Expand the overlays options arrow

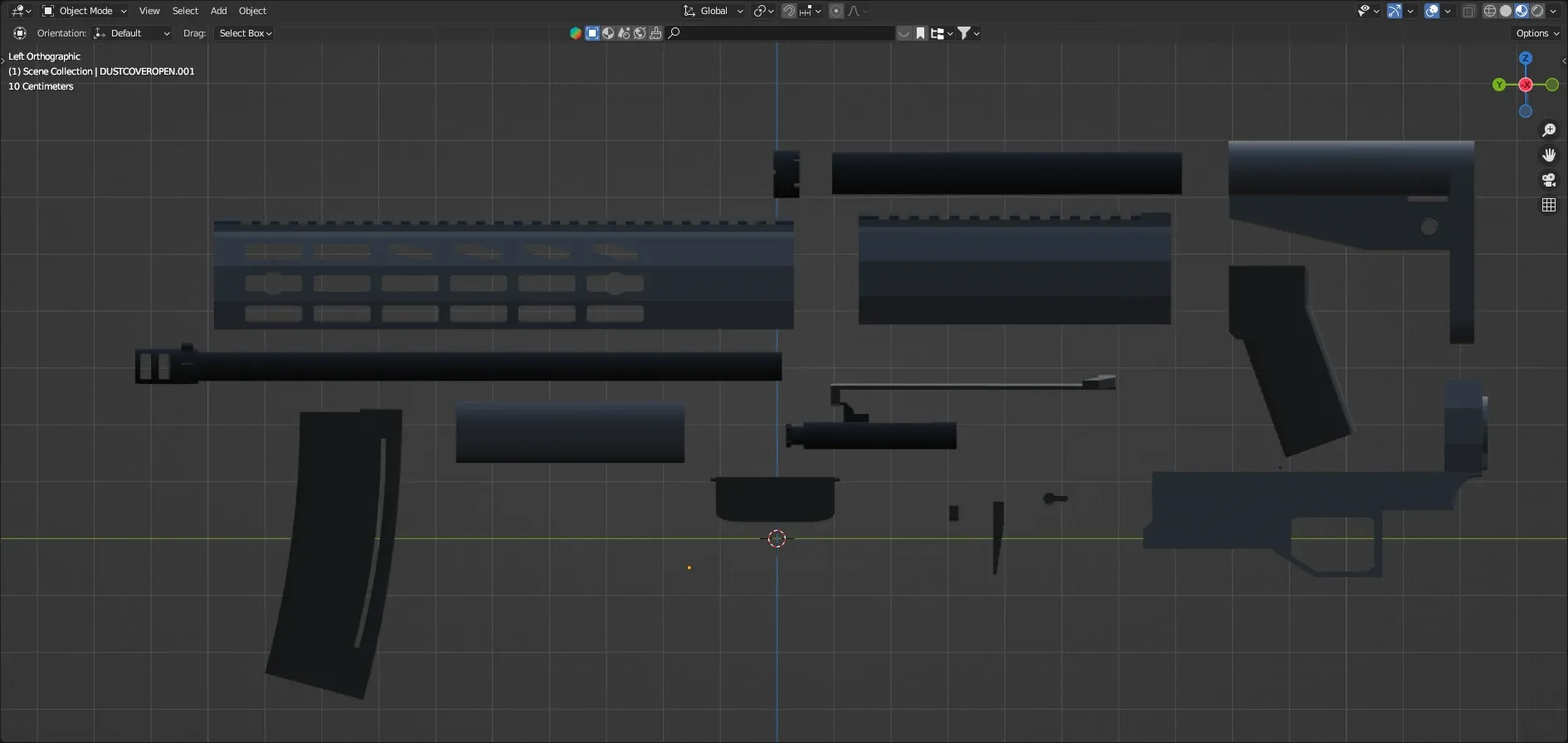click(x=1447, y=11)
